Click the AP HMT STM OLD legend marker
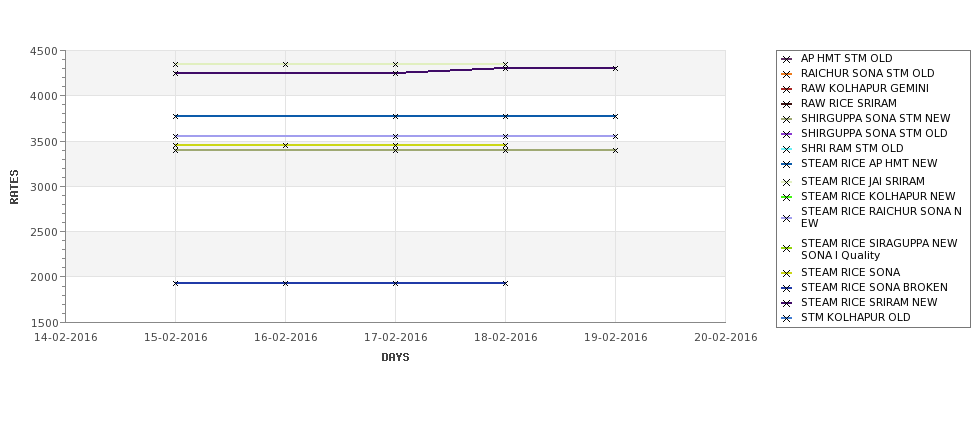975x429 pixels. 787,59
